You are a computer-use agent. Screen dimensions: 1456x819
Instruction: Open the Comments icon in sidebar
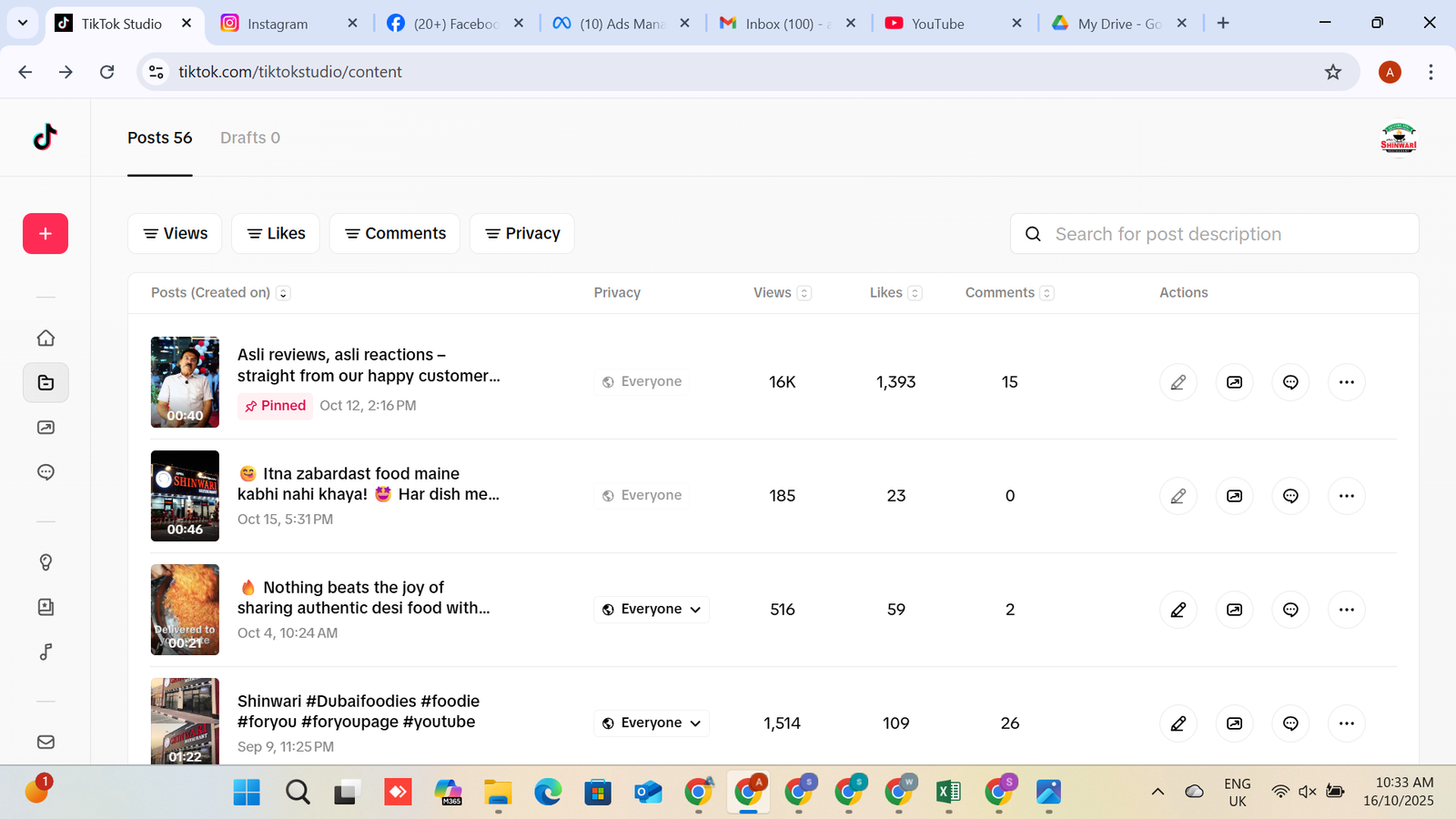[45, 471]
